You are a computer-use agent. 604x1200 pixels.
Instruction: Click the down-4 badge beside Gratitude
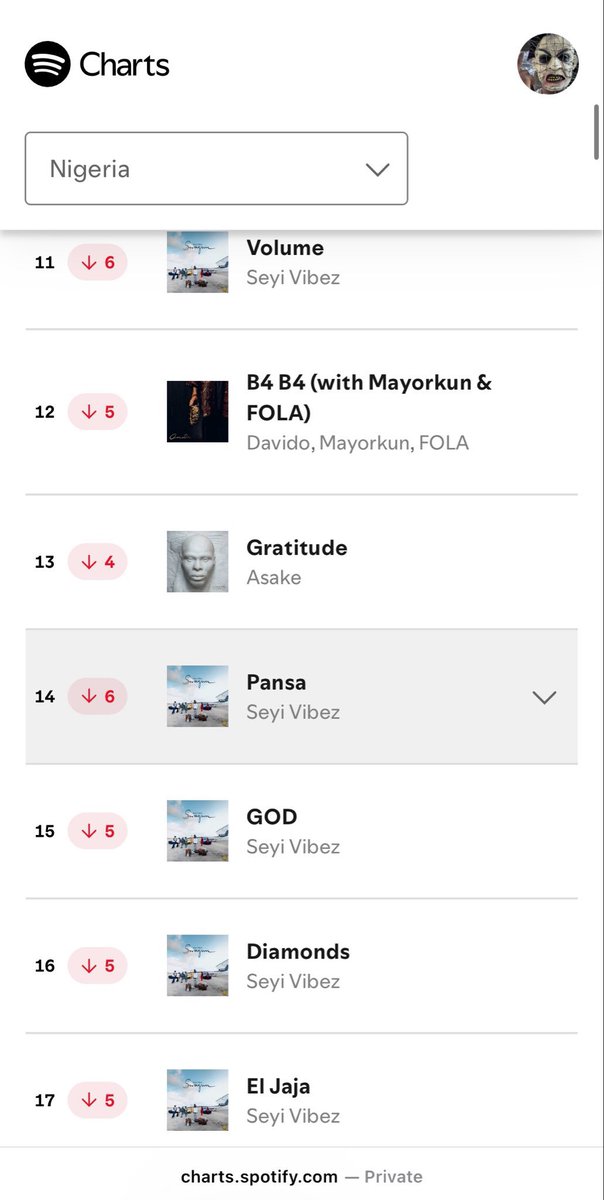[97, 562]
